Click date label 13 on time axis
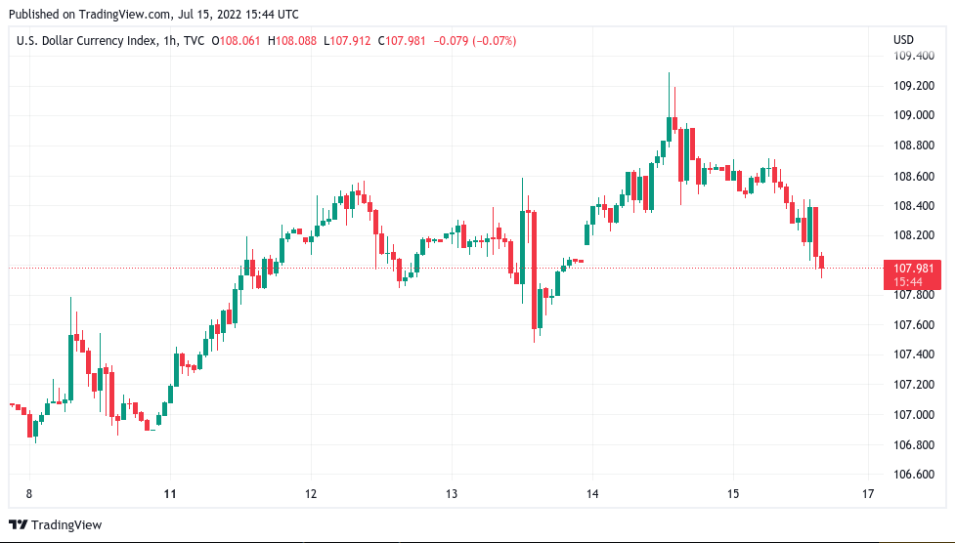Image resolution: width=955 pixels, height=543 pixels. click(451, 494)
